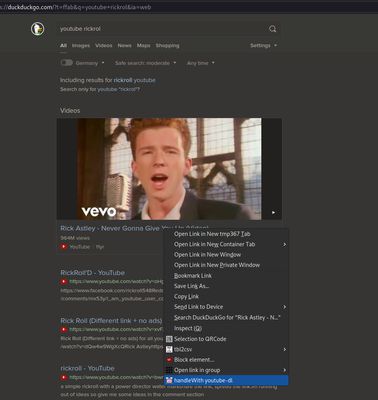Expand Open Link in New Container Tab submenu arrow

[x=284, y=244]
